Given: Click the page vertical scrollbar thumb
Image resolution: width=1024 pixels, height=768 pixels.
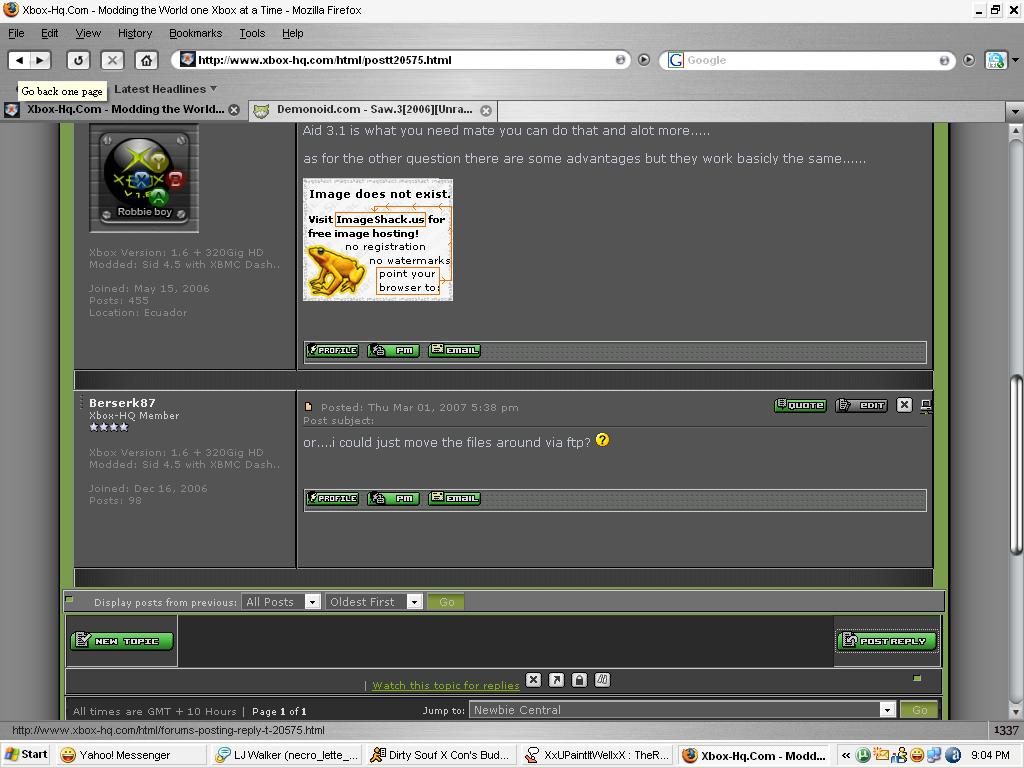Looking at the screenshot, I should 1016,466.
